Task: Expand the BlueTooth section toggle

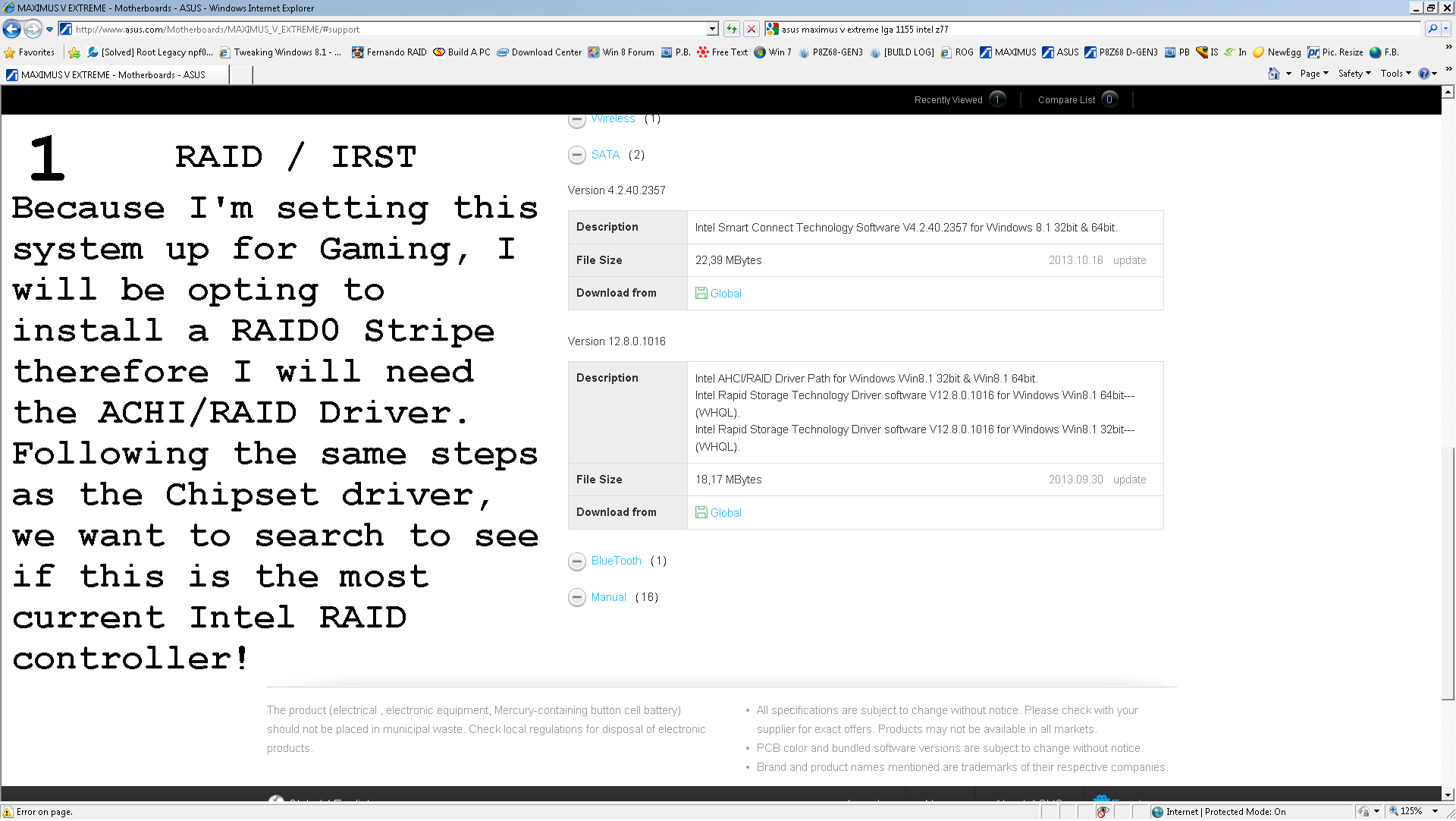Action: pyautogui.click(x=577, y=561)
